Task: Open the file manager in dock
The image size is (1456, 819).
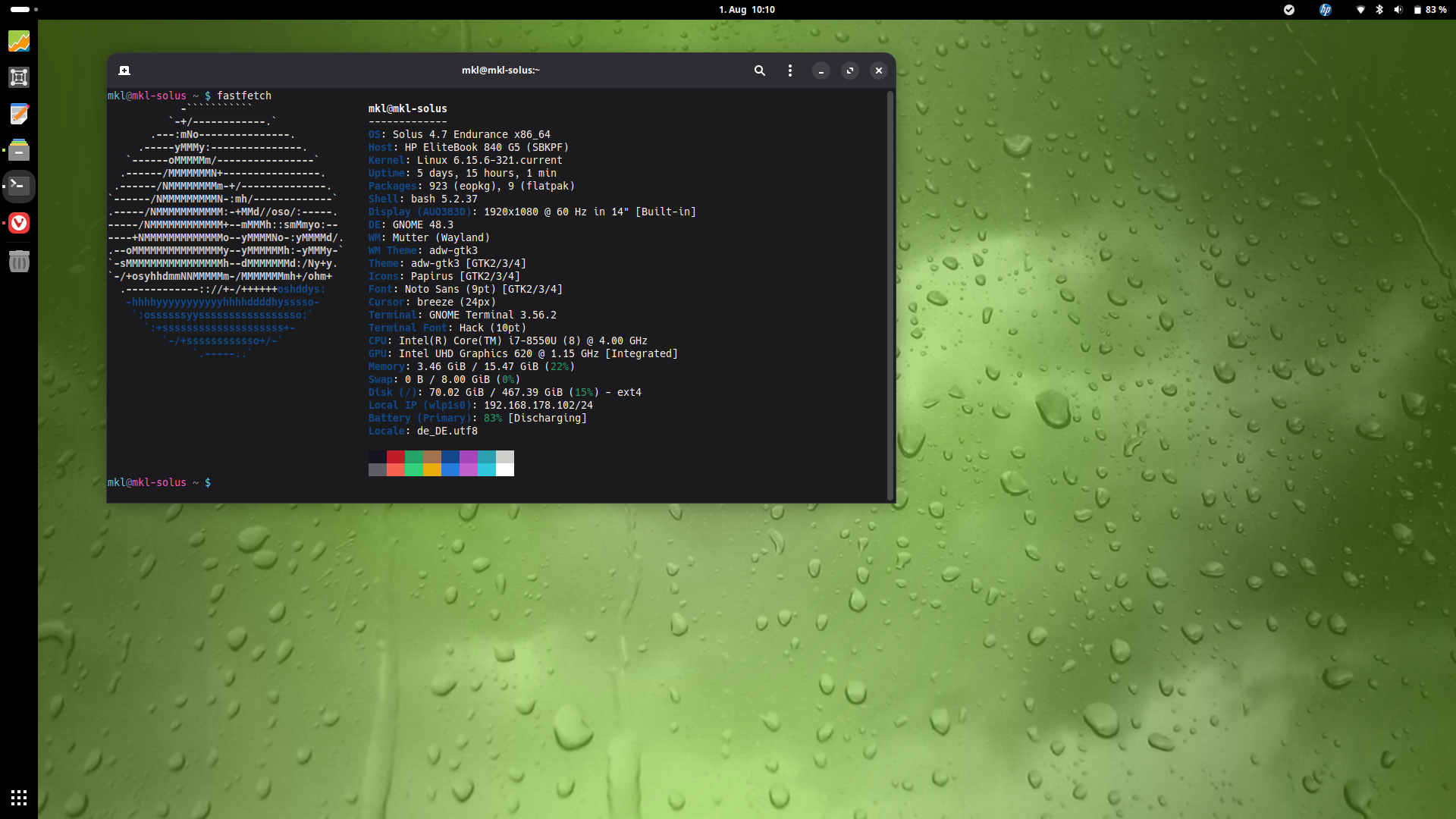Action: tap(19, 150)
